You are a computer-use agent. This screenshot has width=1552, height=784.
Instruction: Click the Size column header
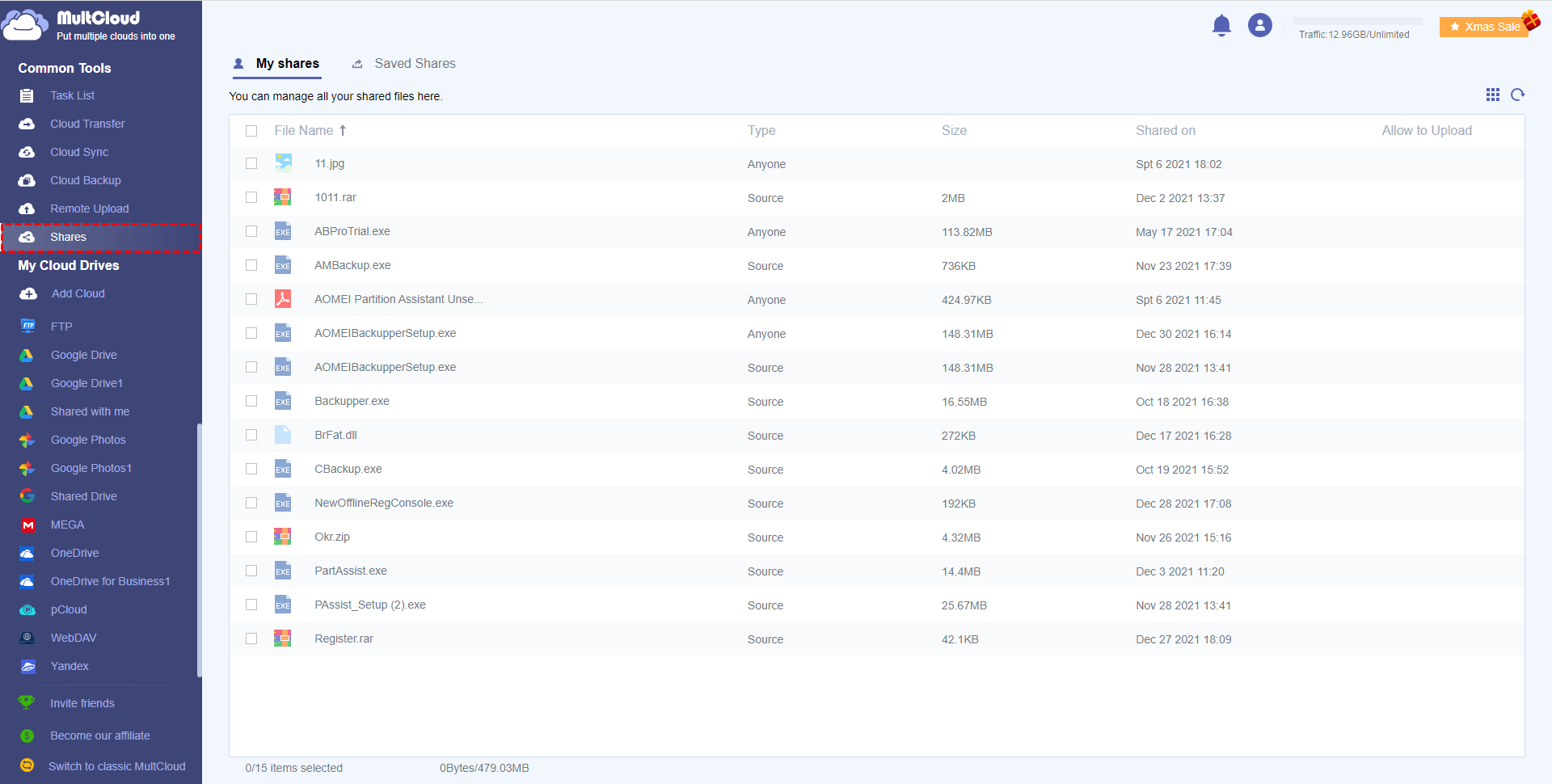[x=954, y=130]
